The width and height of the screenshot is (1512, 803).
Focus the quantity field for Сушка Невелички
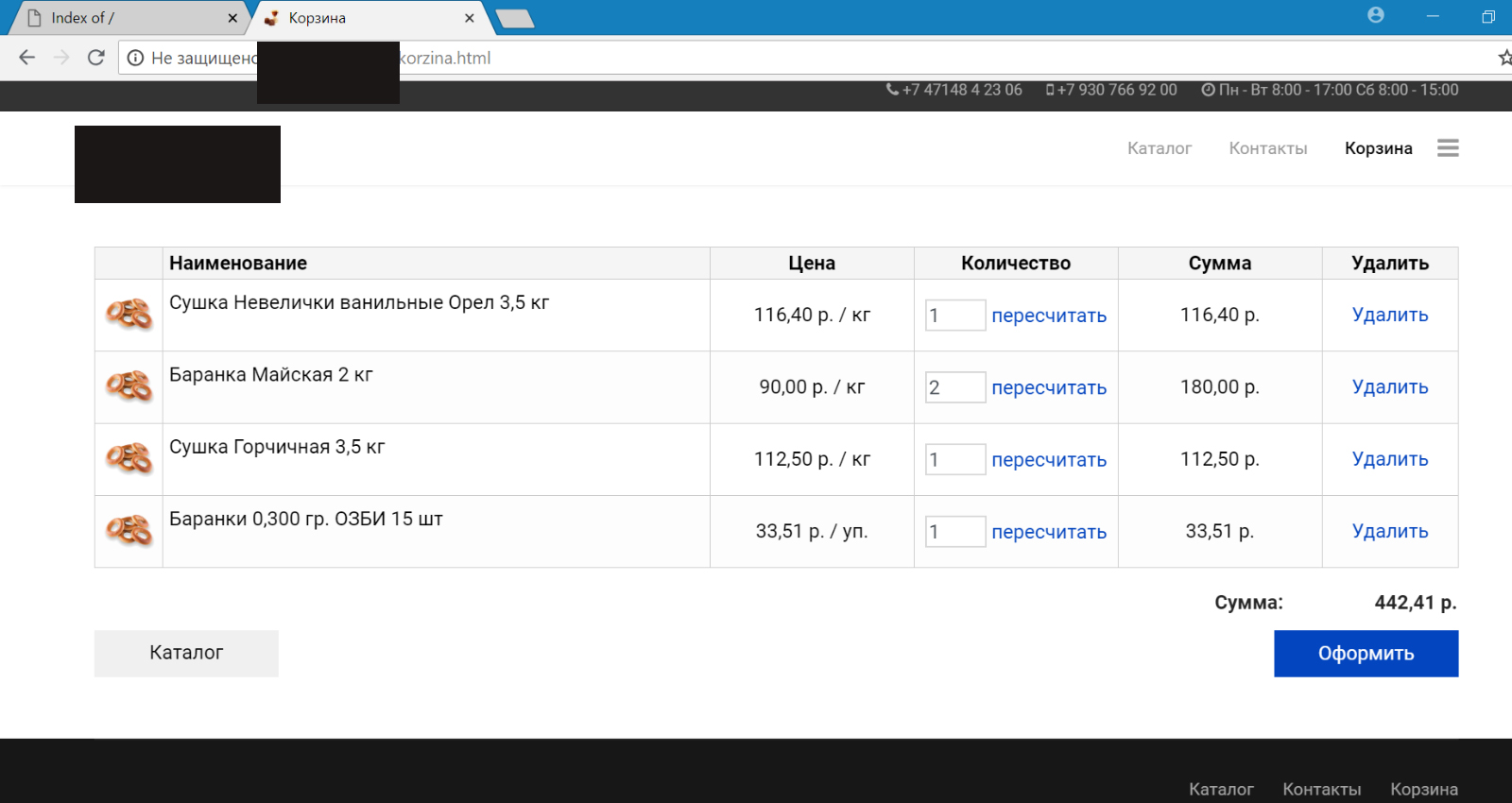(955, 316)
